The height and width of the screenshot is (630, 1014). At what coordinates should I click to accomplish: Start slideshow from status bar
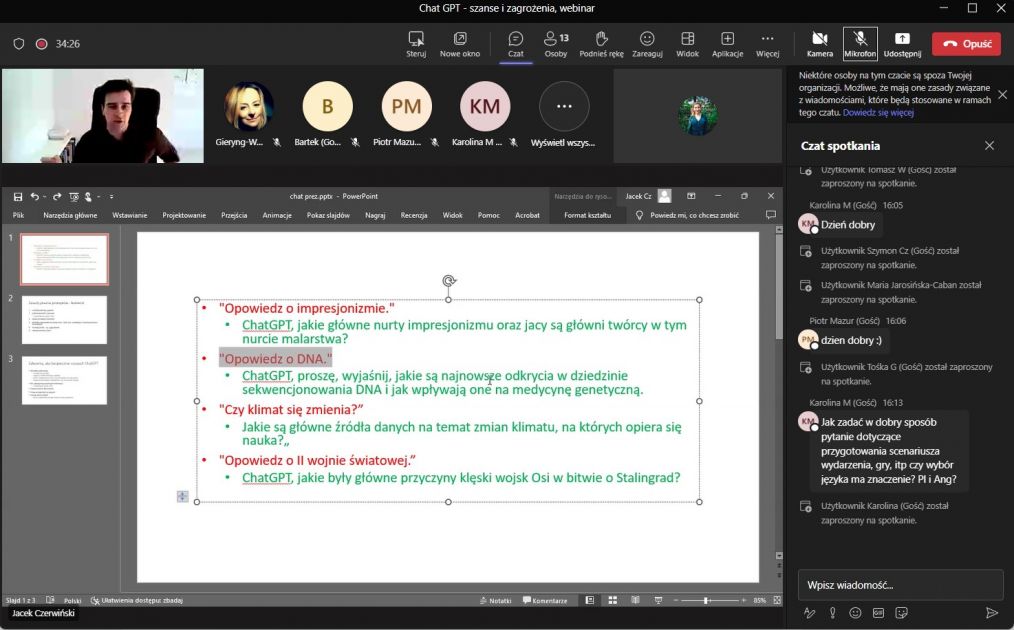click(x=658, y=600)
